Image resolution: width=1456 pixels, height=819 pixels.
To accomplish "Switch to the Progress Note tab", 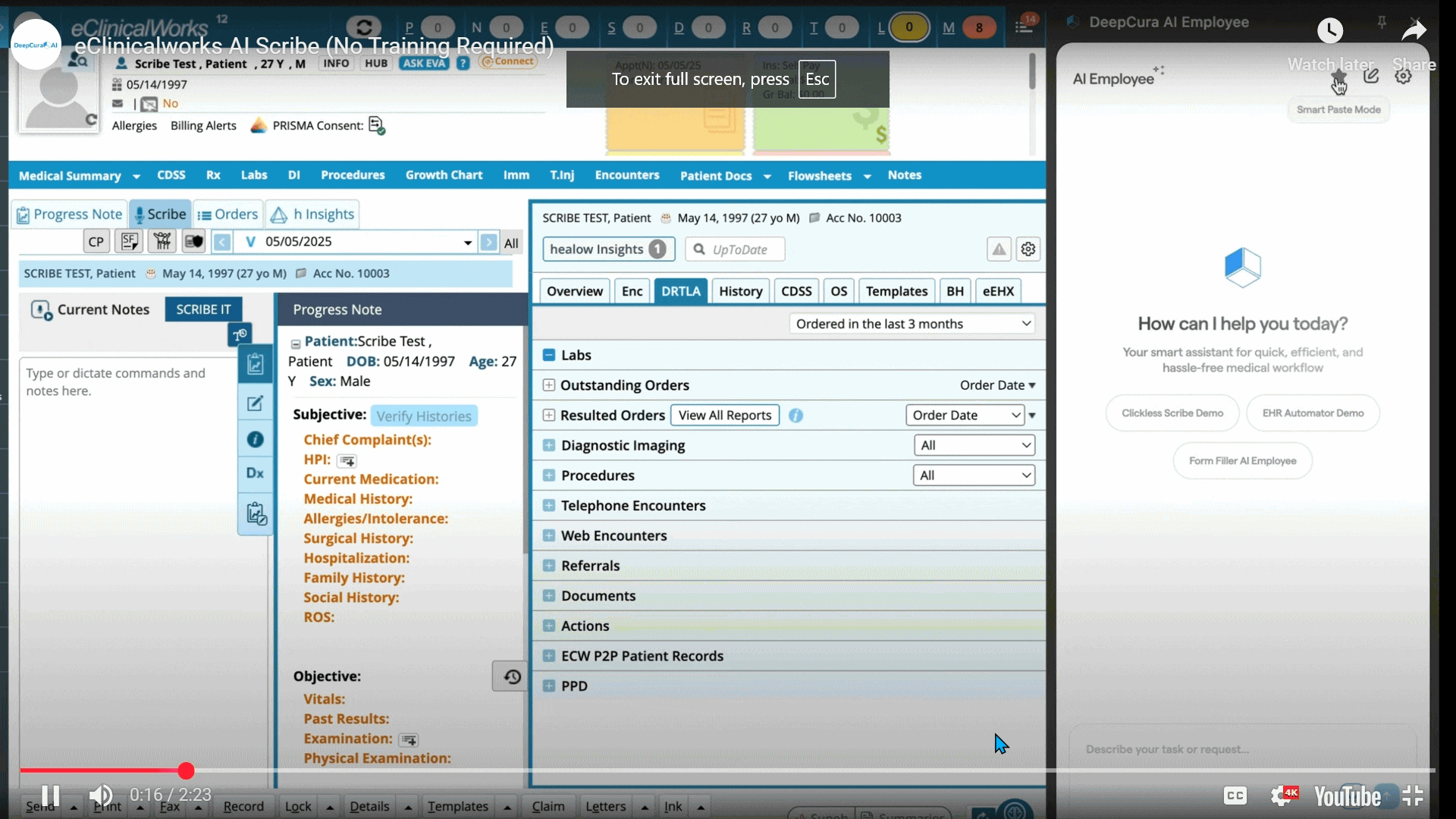I will point(69,215).
